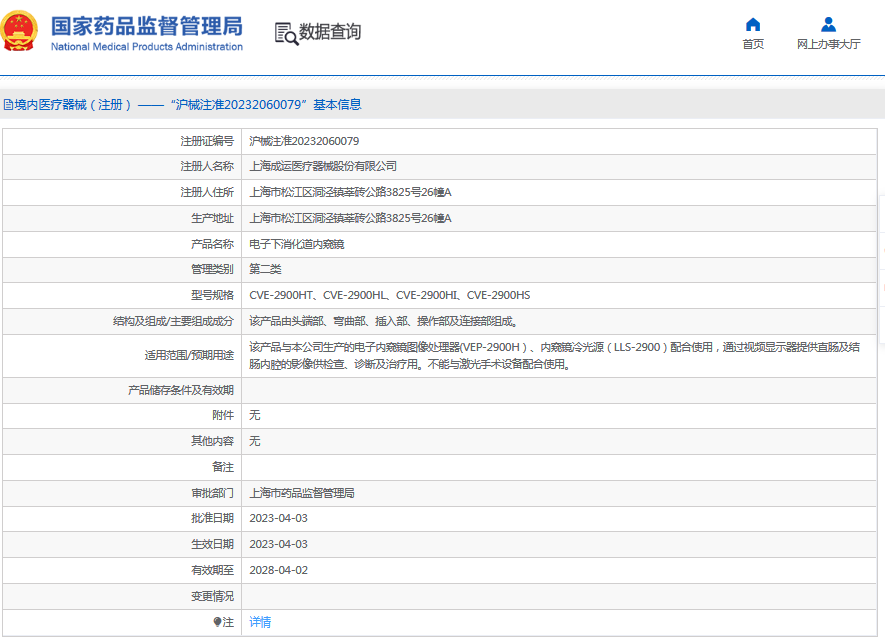Screen dimensions: 885x643
Task: Click the page icon before 境内医疗器械（注册）
Action: tap(9, 103)
